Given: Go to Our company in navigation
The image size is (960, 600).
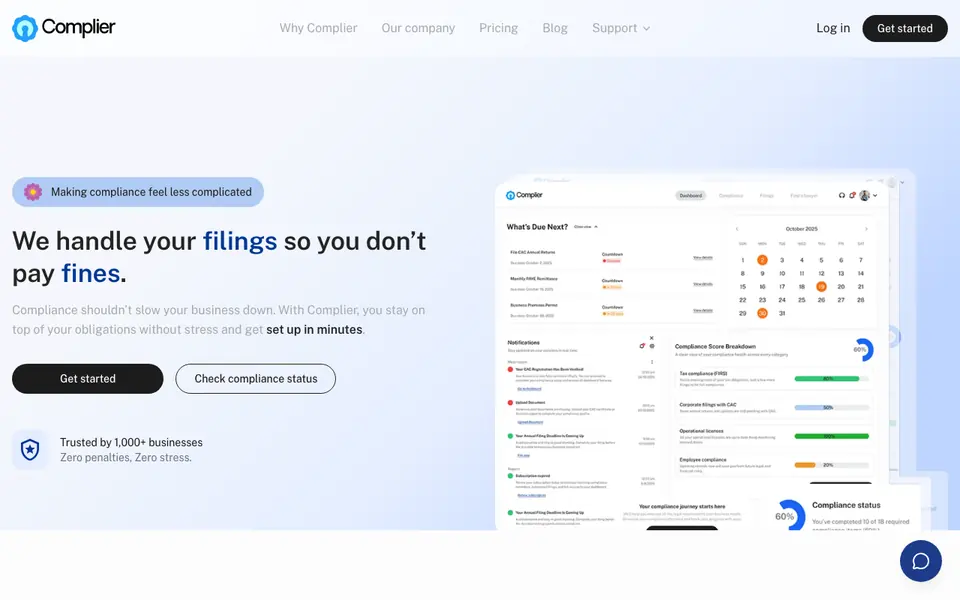Looking at the screenshot, I should click(418, 28).
